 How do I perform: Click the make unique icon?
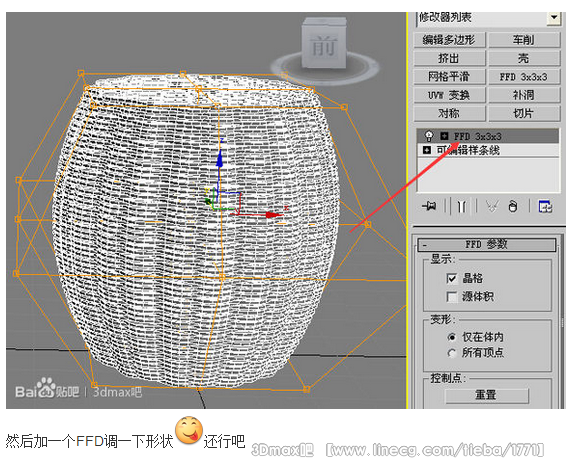pos(492,207)
